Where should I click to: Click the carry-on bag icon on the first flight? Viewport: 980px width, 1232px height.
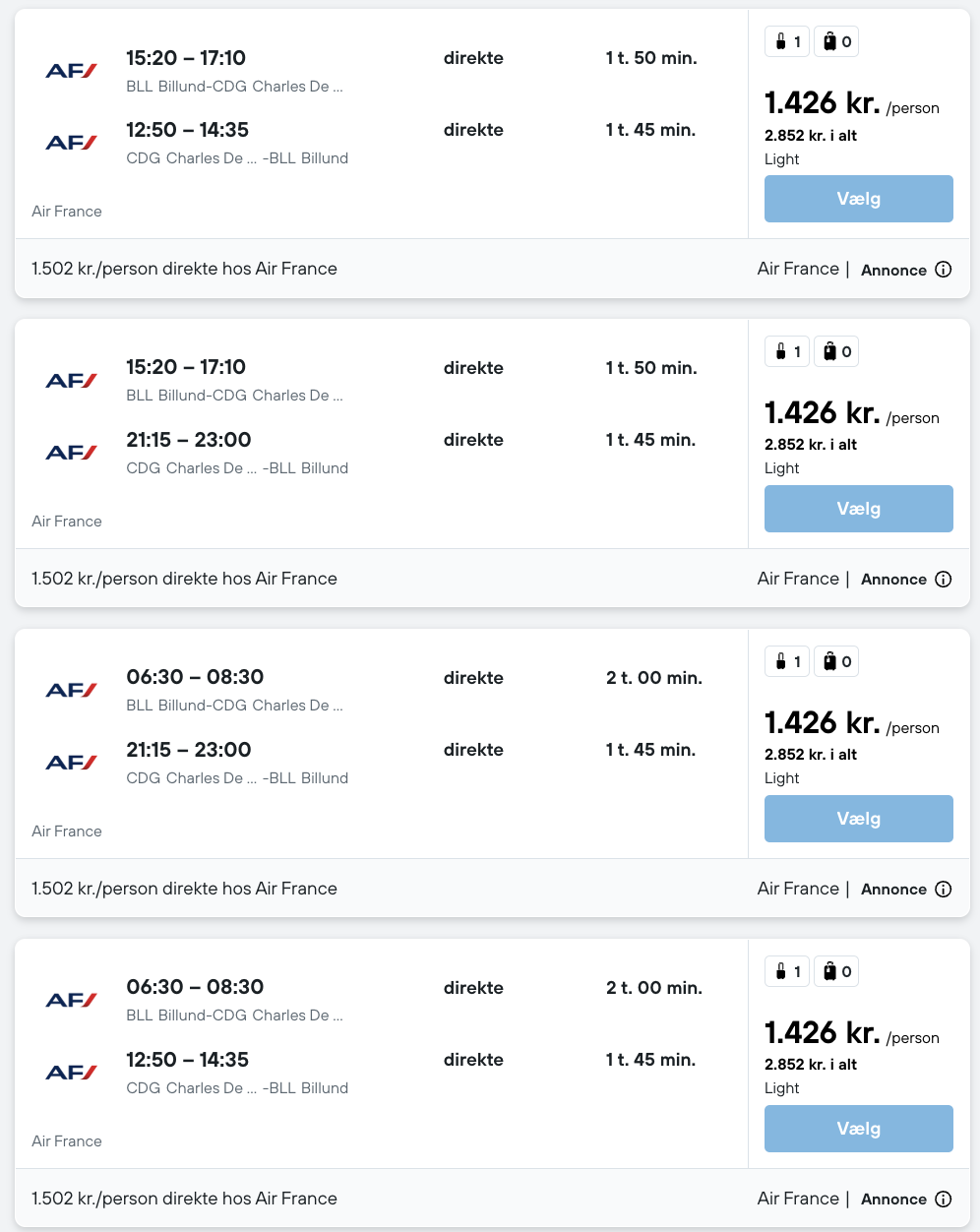781,41
